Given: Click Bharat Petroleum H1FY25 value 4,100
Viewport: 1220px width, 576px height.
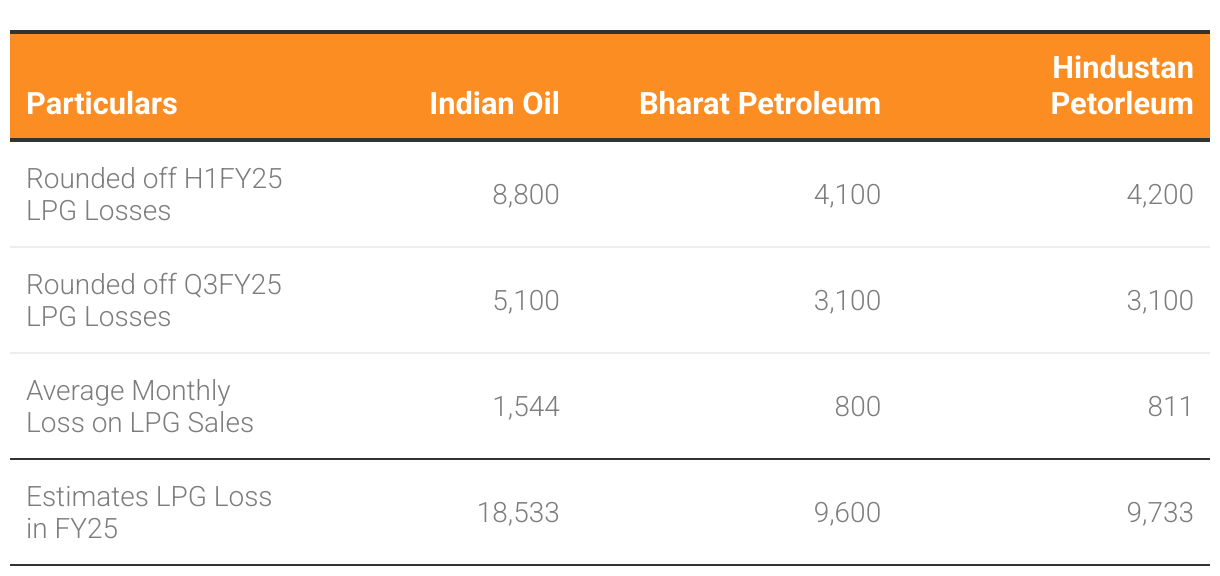Looking at the screenshot, I should [x=847, y=194].
